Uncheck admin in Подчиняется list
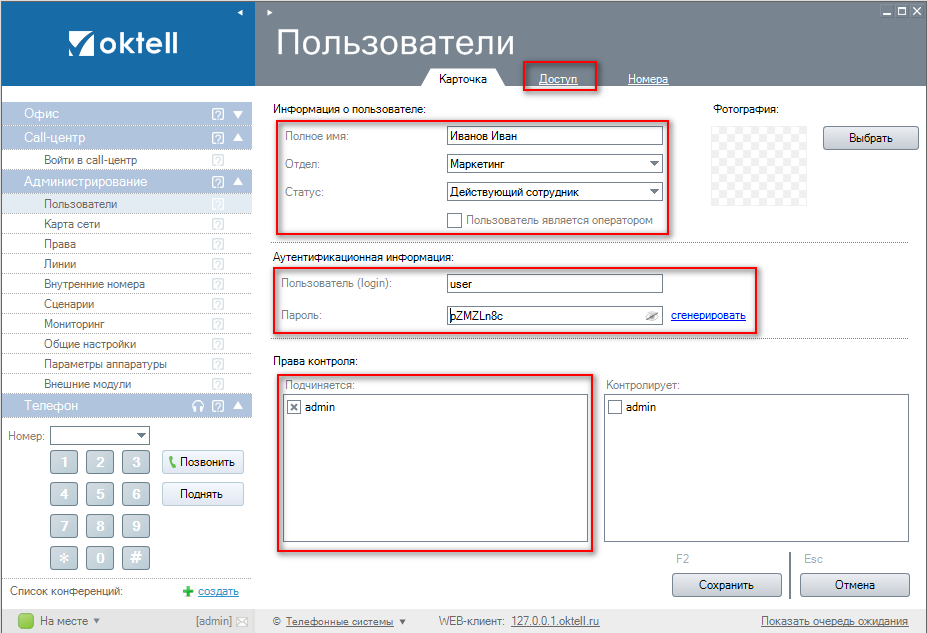The image size is (927, 633). (294, 407)
